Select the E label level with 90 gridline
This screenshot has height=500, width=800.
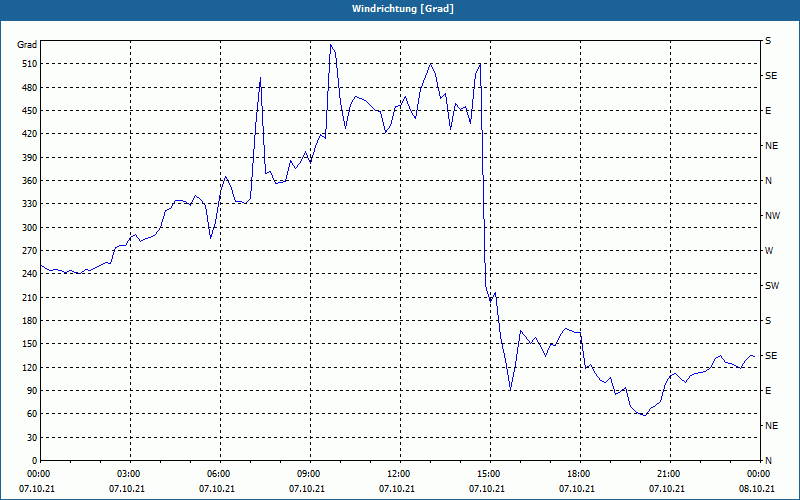click(x=768, y=391)
